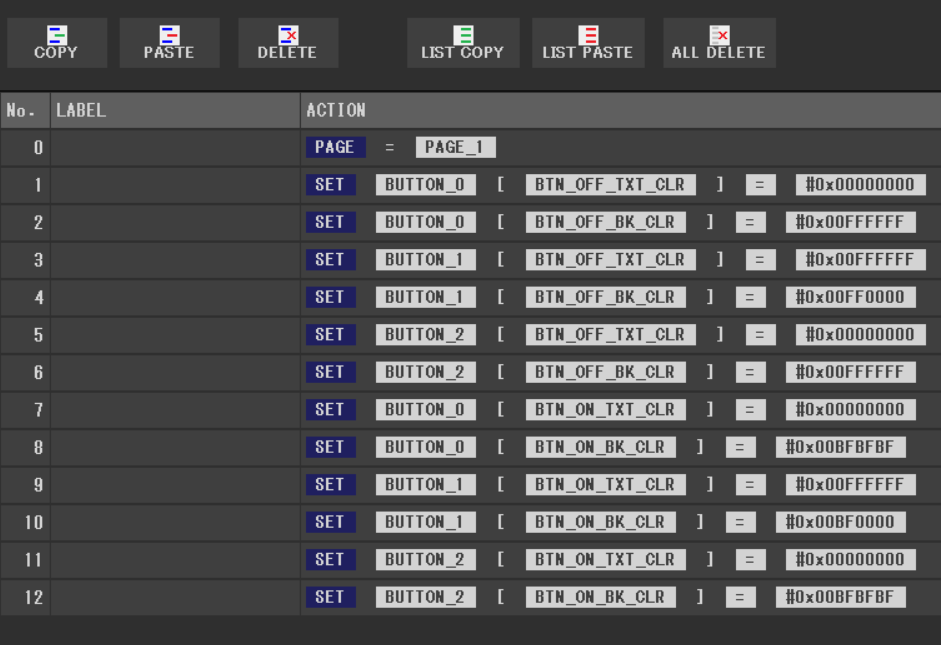The width and height of the screenshot is (941, 645).
Task: Open BTN_OFF_BK_CLR property in row 2
Action: point(604,222)
